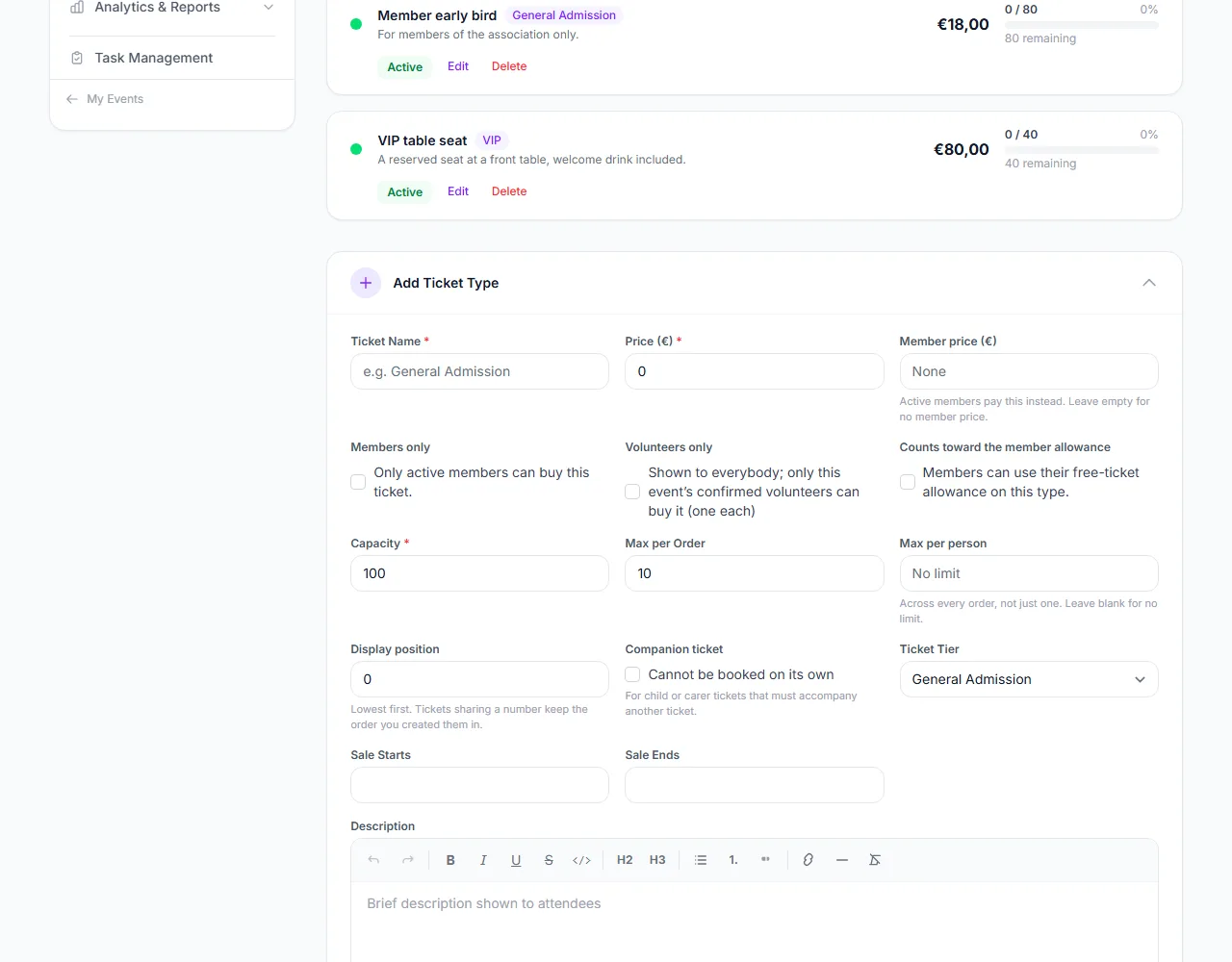
Task: Toggle italic formatting in the description editor
Action: [483, 860]
